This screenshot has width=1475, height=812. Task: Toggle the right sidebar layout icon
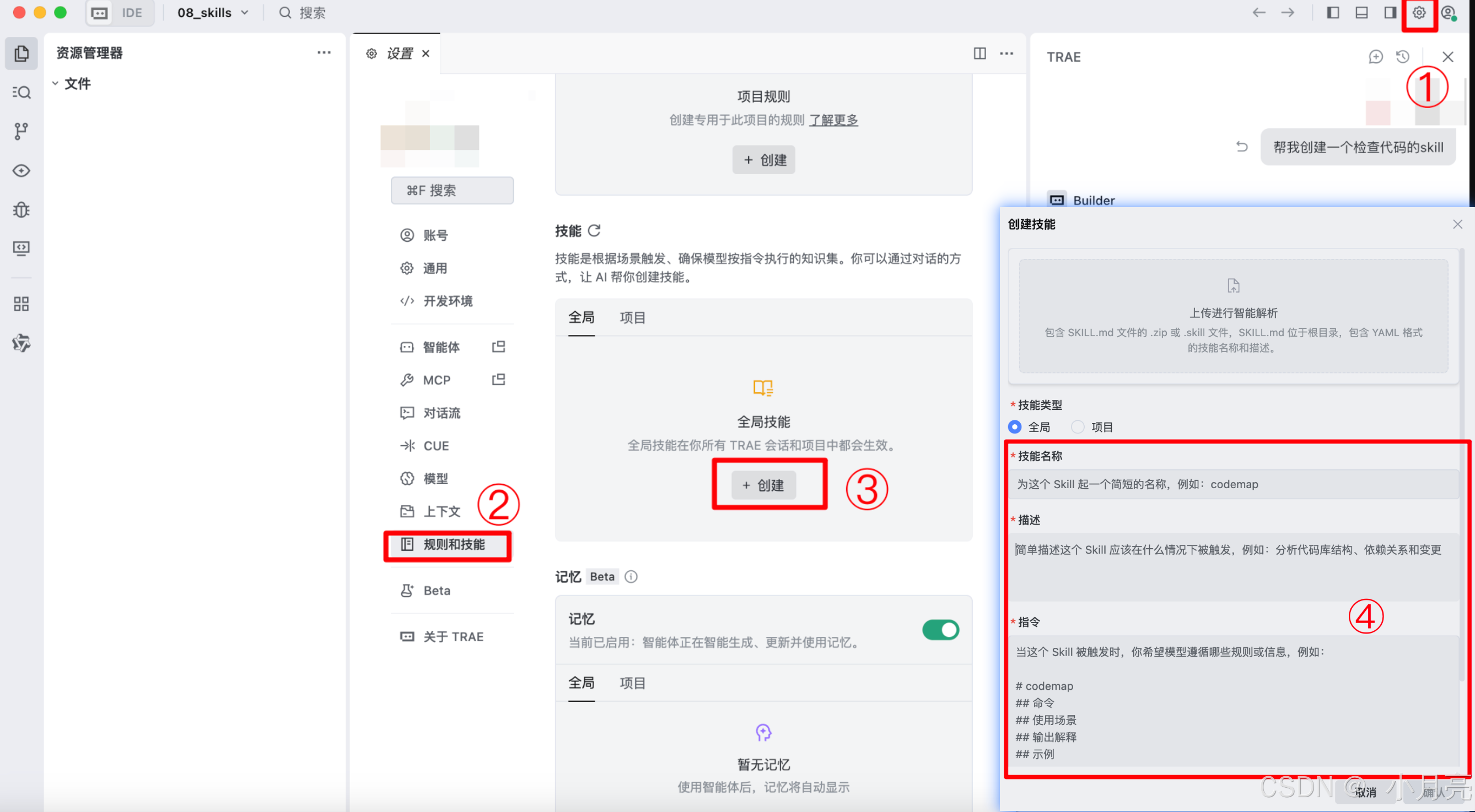tap(1390, 13)
